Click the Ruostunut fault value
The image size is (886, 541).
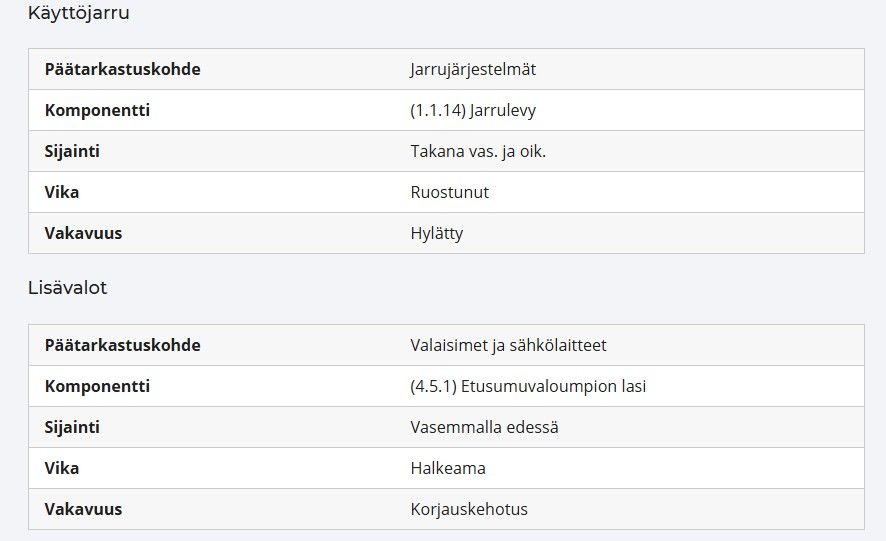449,192
